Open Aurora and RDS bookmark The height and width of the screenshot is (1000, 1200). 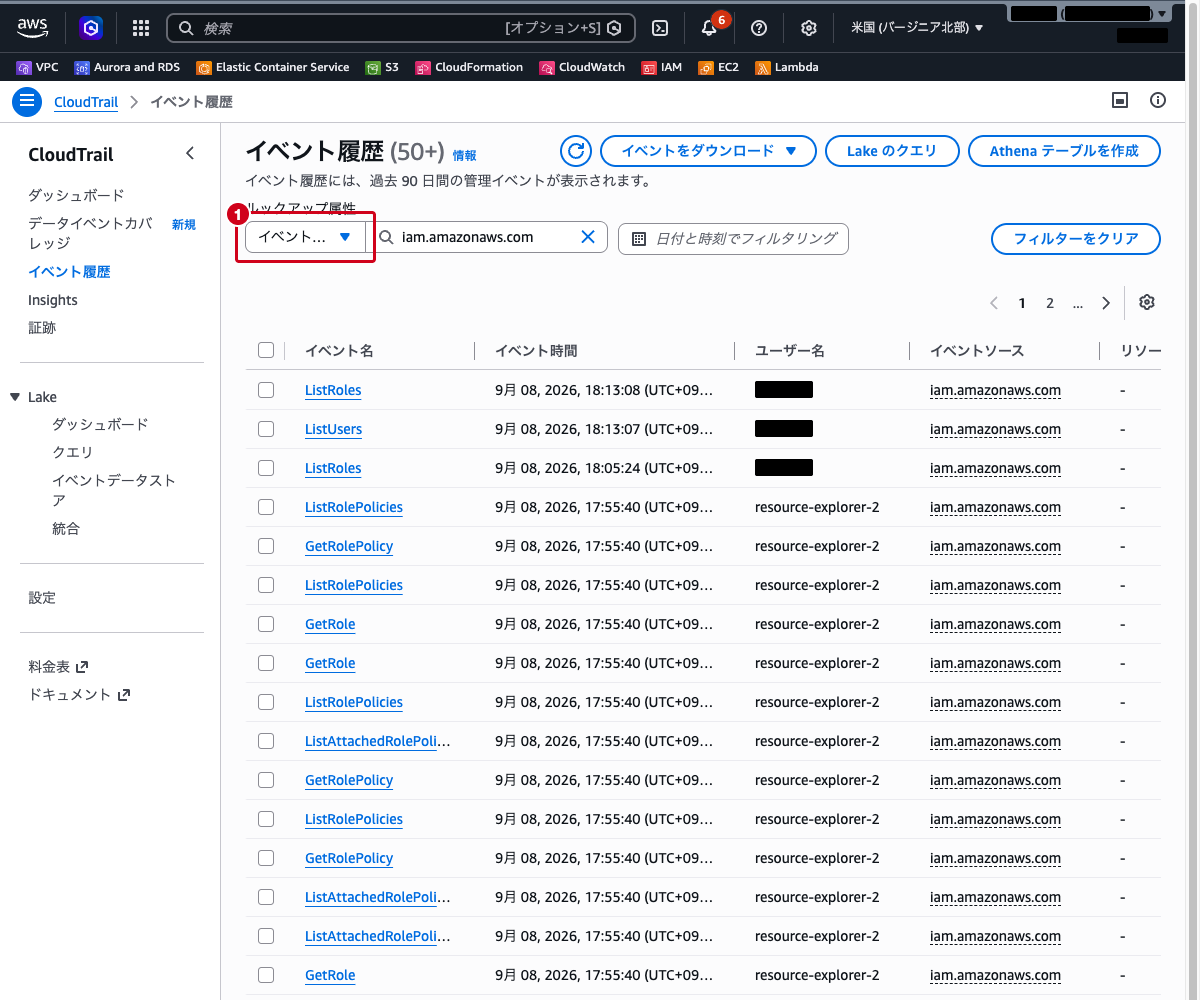tap(127, 67)
